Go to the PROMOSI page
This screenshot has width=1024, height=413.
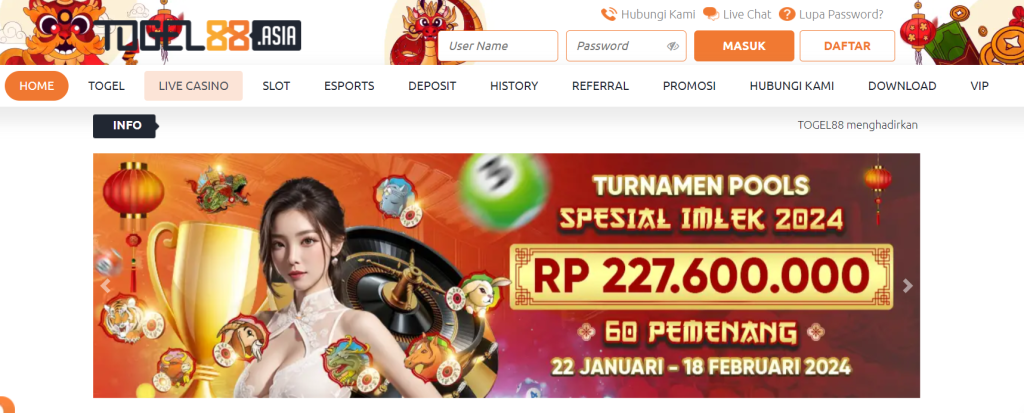point(689,86)
